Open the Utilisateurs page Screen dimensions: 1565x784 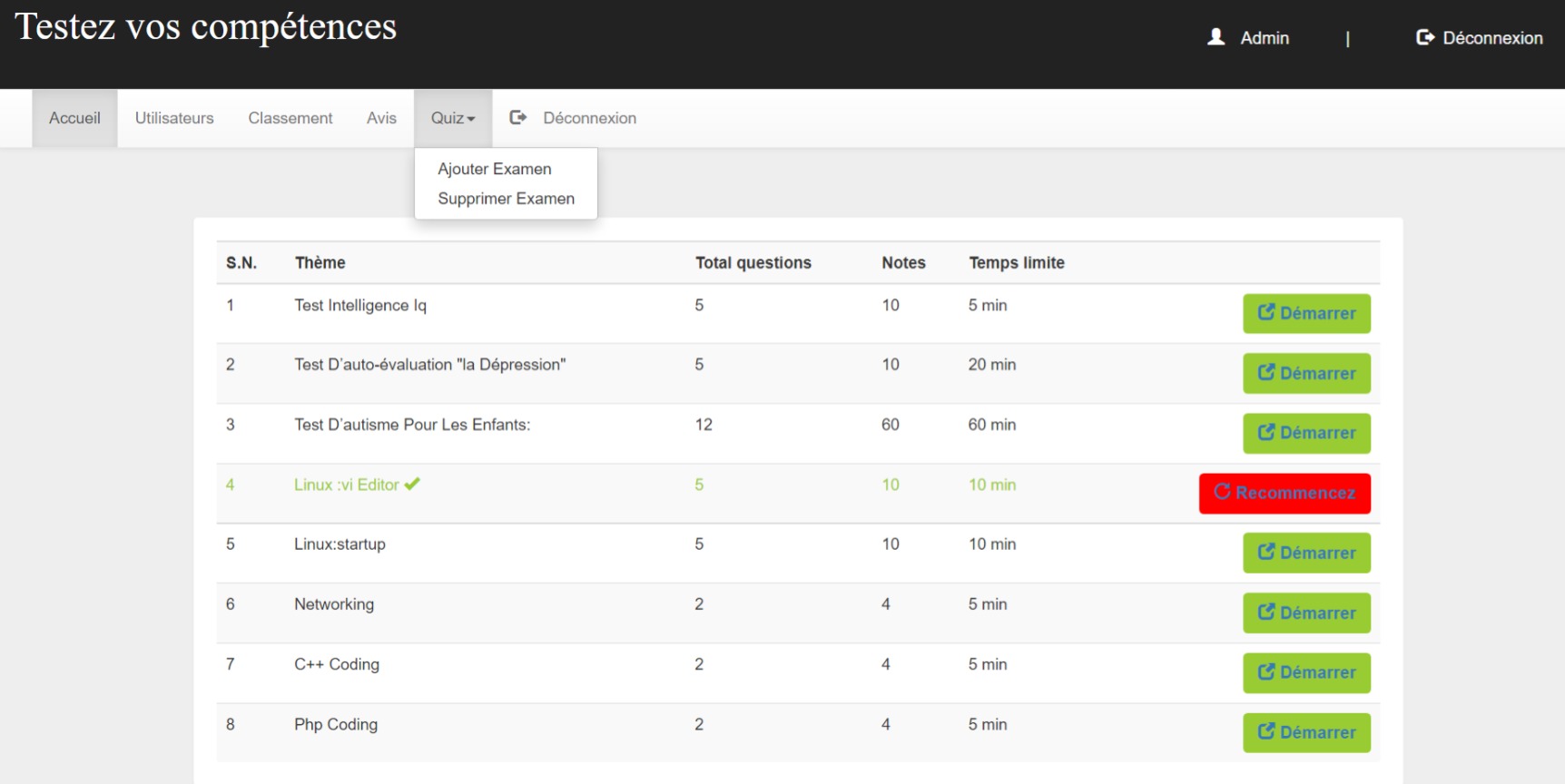pos(174,118)
